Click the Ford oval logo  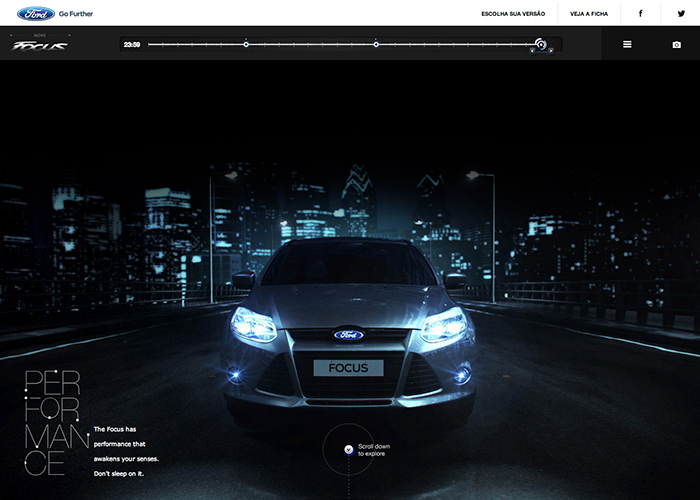coord(36,13)
